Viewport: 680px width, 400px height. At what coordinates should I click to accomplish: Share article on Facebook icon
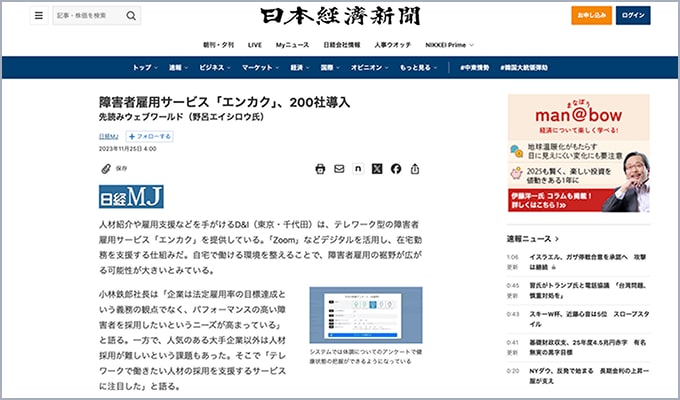(396, 169)
